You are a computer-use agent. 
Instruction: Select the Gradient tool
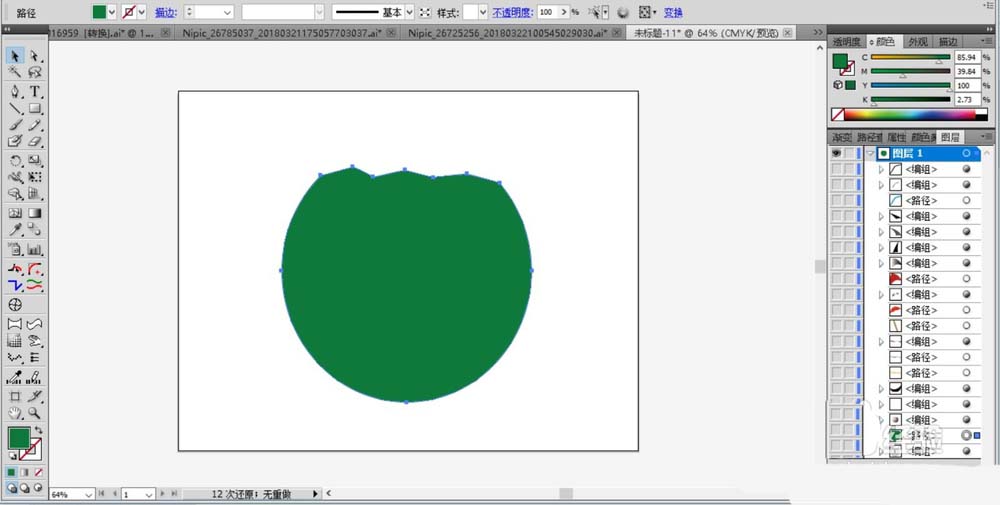[35, 213]
